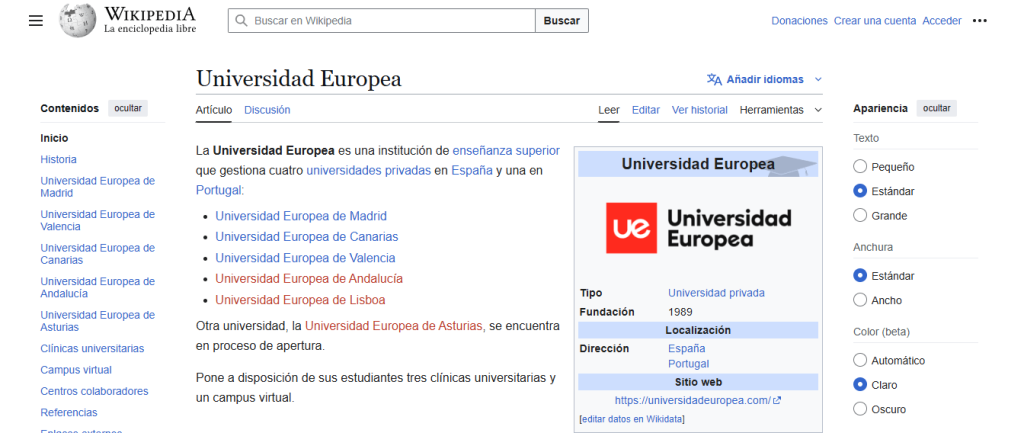Image resolution: width=1024 pixels, height=433 pixels.
Task: Select Estándar width option
Action: coord(860,276)
